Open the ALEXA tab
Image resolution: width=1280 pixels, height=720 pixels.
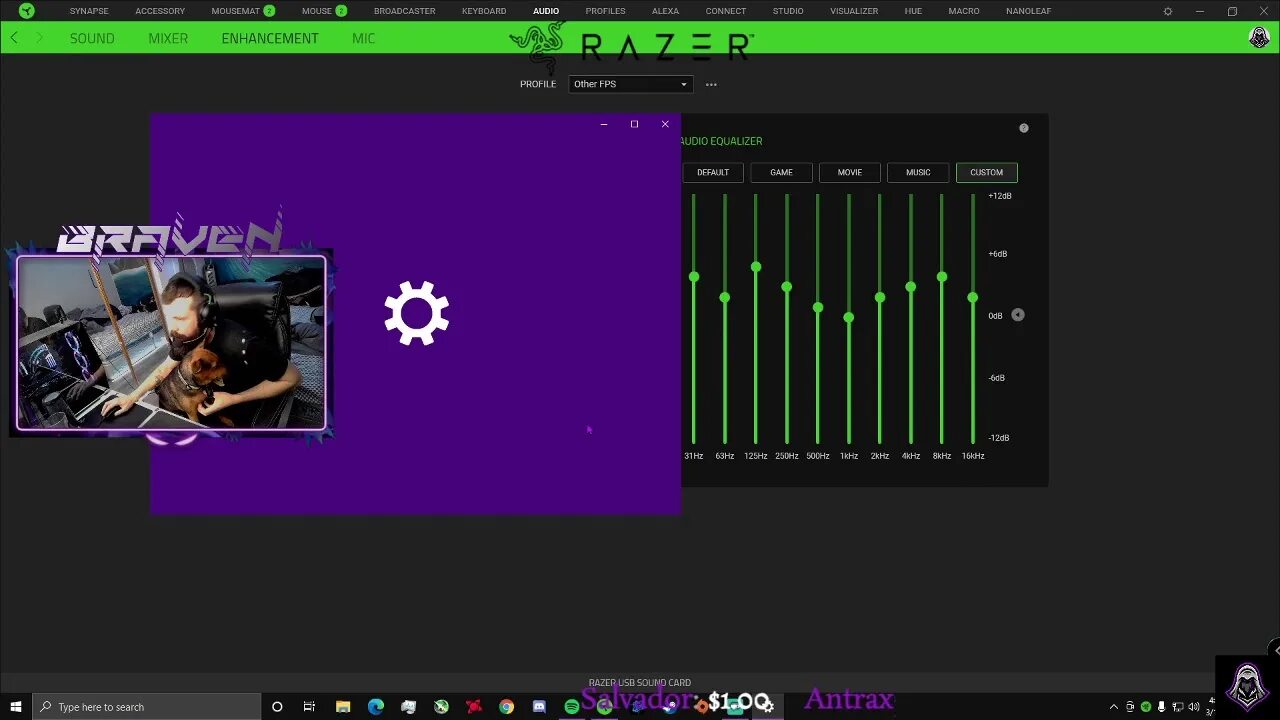(665, 11)
